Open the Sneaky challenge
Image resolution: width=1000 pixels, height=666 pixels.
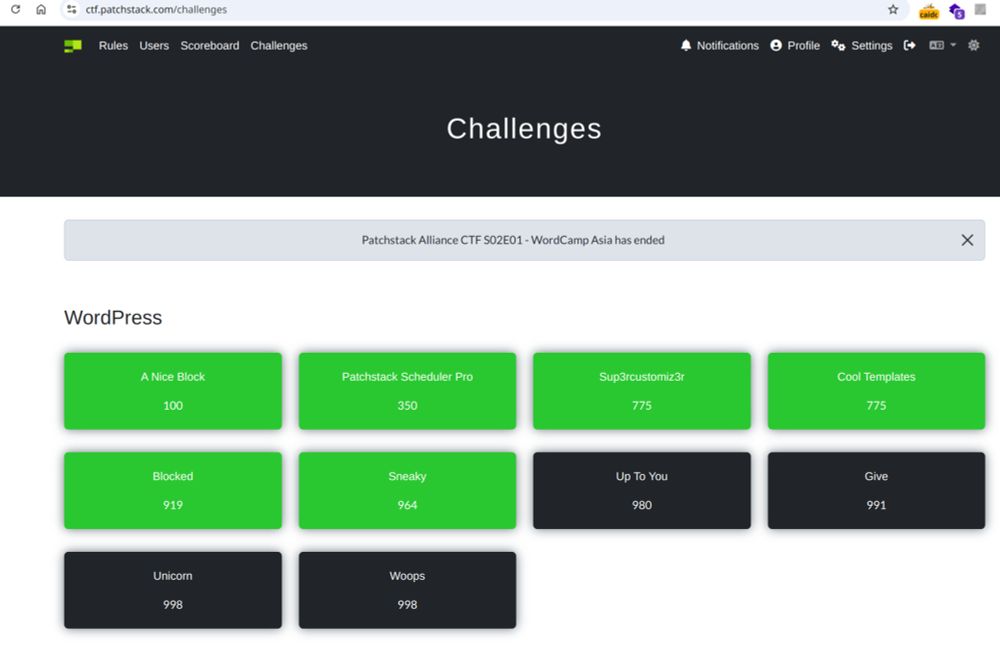coord(408,491)
